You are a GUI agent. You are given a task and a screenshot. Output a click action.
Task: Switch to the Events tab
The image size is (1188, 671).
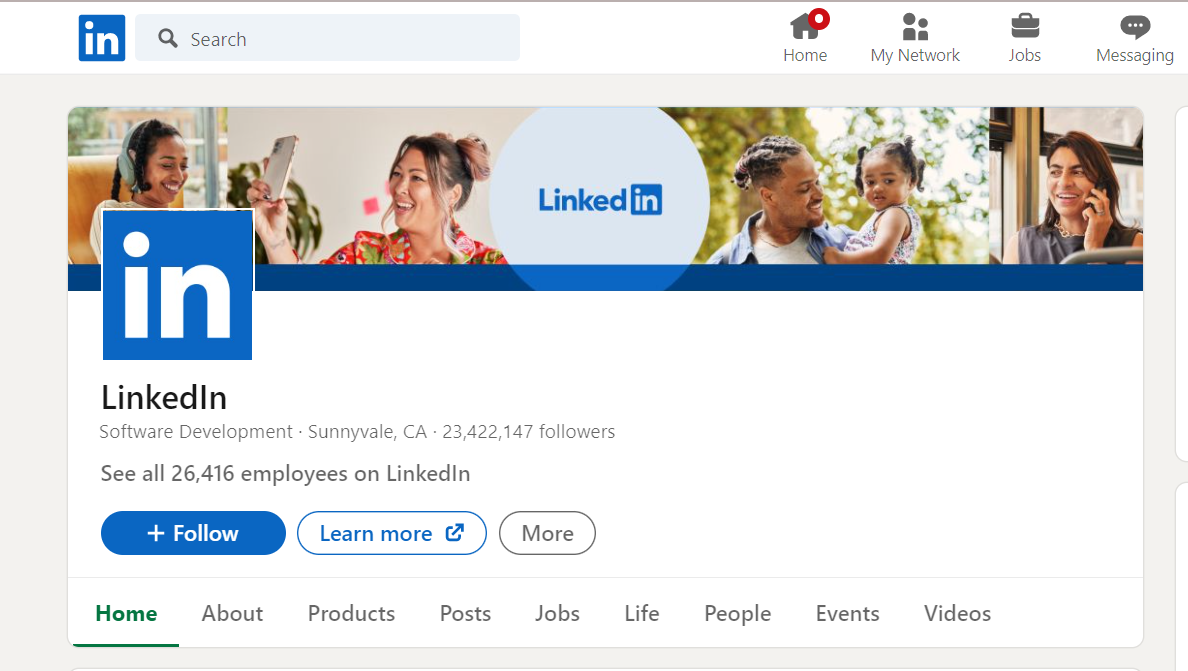(x=848, y=613)
